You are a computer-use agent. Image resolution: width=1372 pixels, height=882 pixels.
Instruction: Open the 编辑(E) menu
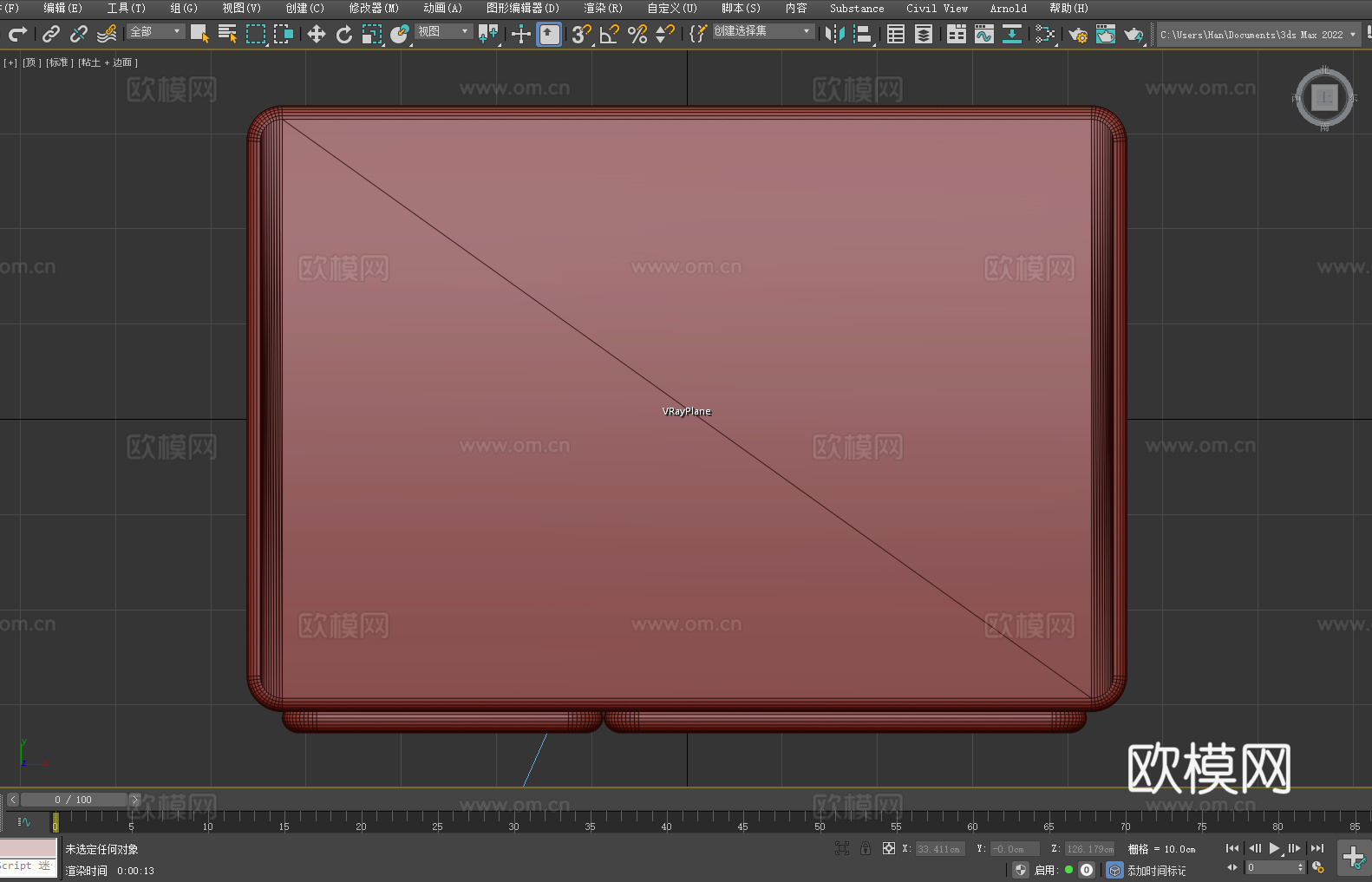click(62, 8)
